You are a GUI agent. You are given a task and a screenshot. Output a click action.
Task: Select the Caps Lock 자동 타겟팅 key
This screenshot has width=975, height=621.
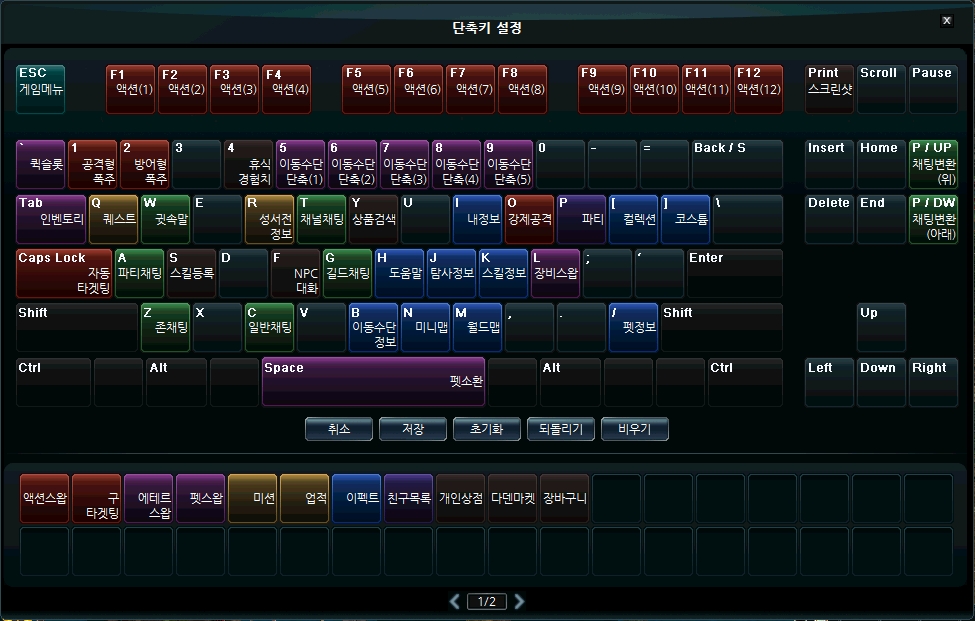[x=64, y=273]
